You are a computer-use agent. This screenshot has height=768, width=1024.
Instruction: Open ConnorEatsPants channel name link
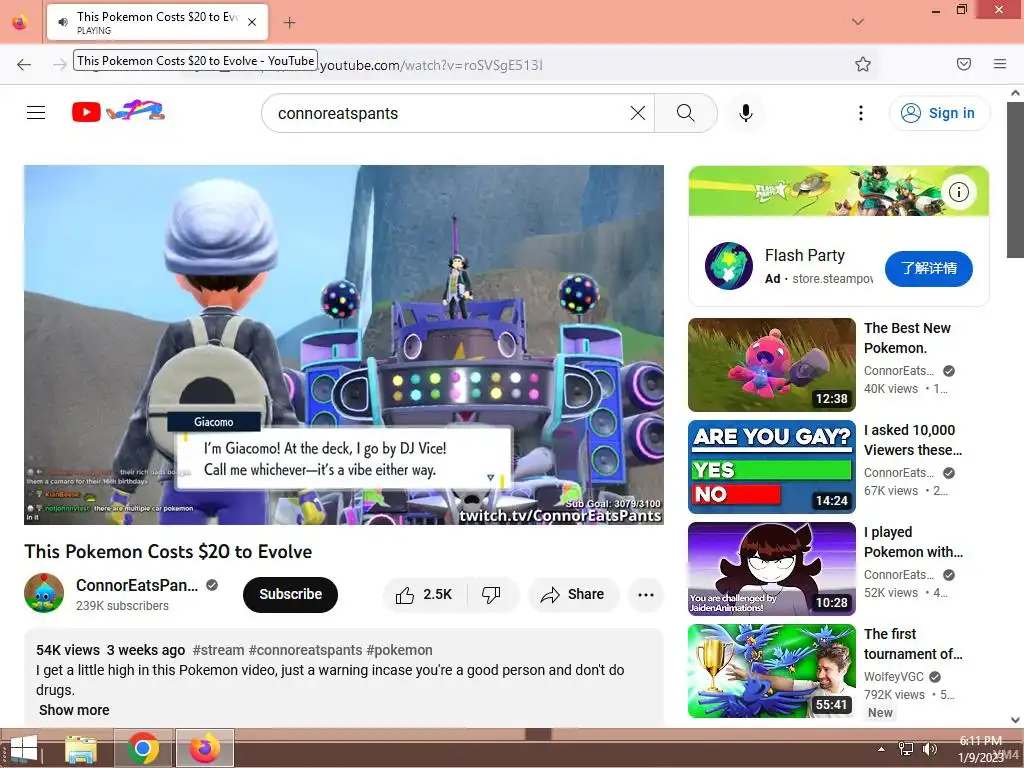(136, 585)
